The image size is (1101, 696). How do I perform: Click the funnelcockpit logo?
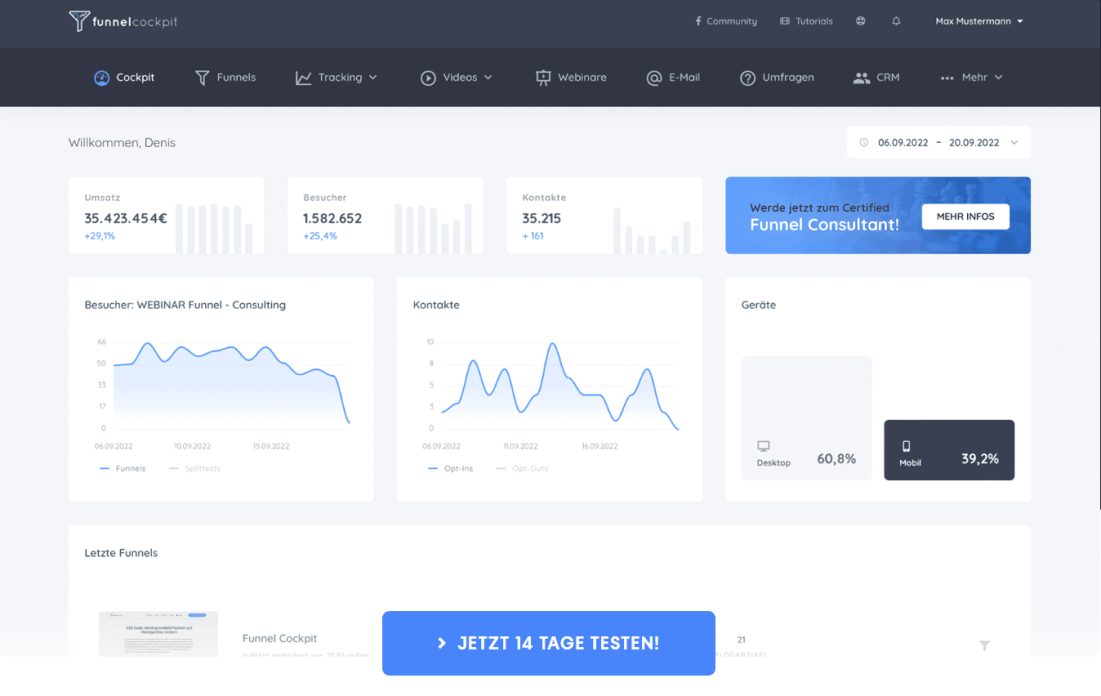pos(123,21)
